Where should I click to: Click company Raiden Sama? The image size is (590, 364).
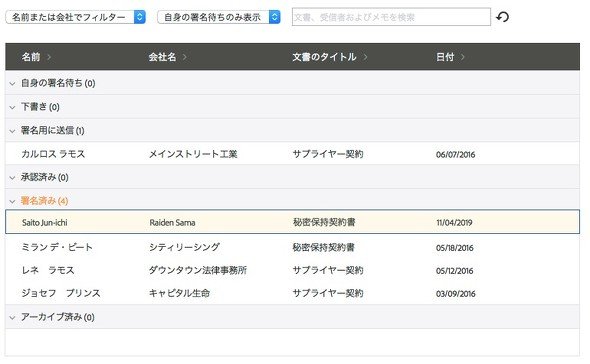172,222
